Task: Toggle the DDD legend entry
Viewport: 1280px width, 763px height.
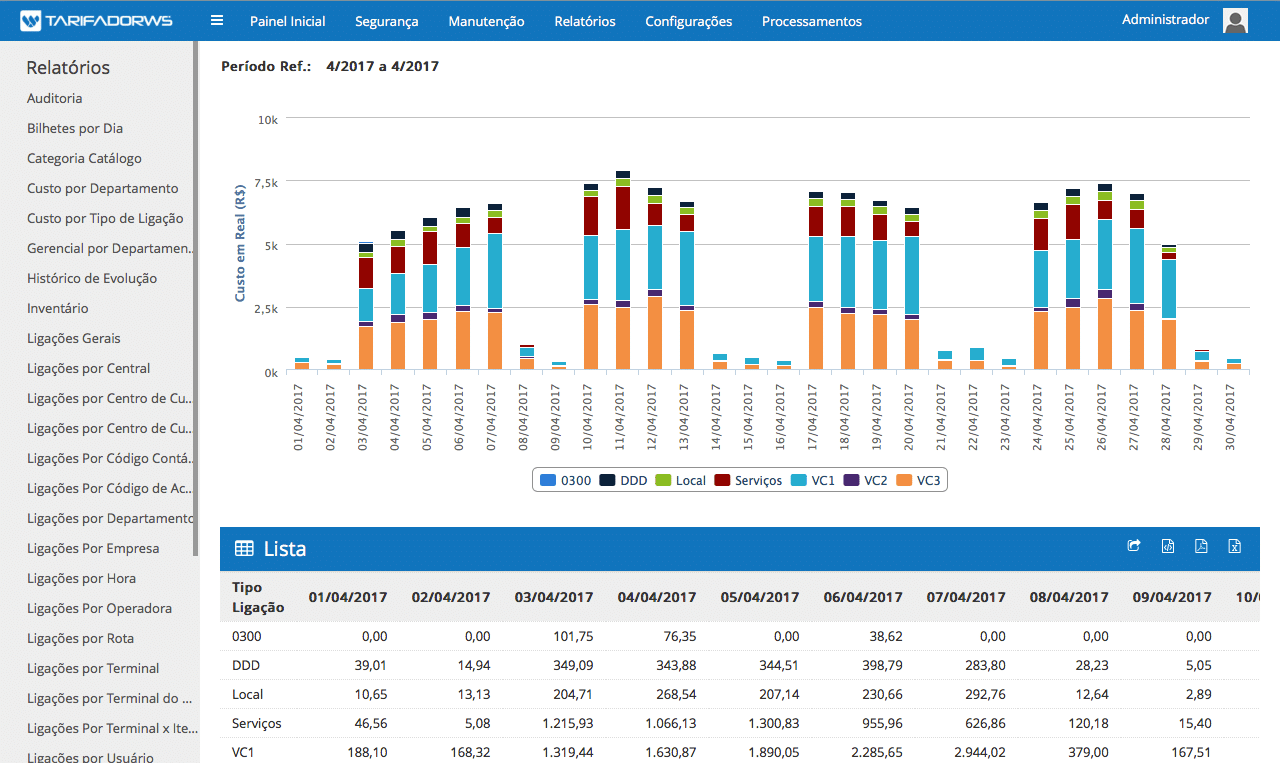Action: point(623,480)
